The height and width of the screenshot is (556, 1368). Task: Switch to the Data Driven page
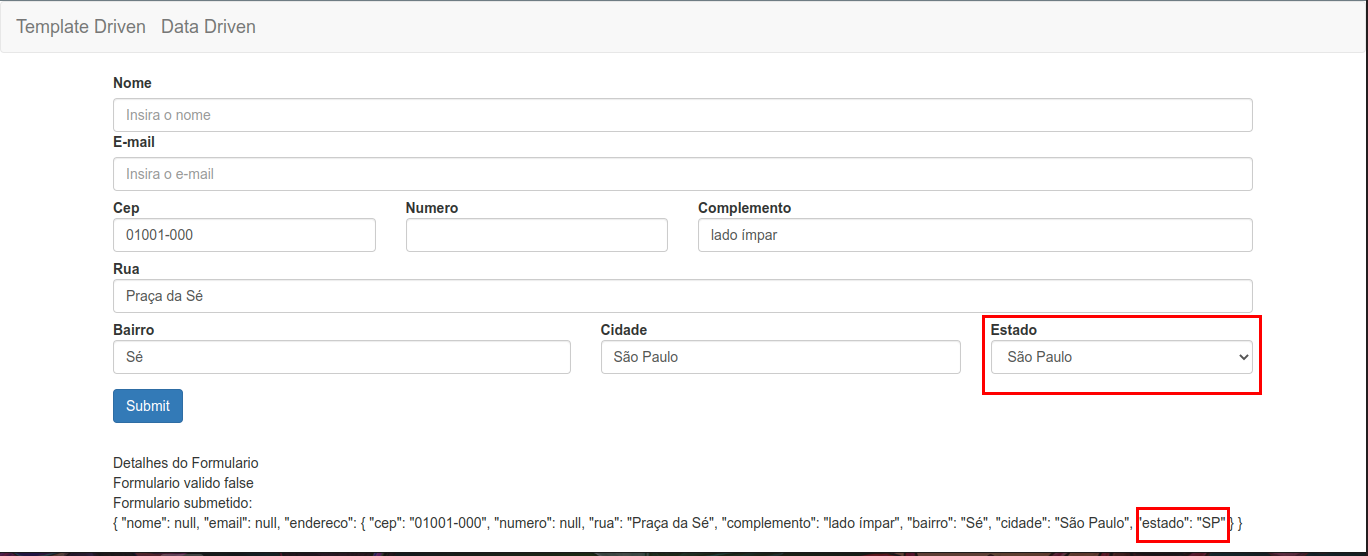(208, 27)
